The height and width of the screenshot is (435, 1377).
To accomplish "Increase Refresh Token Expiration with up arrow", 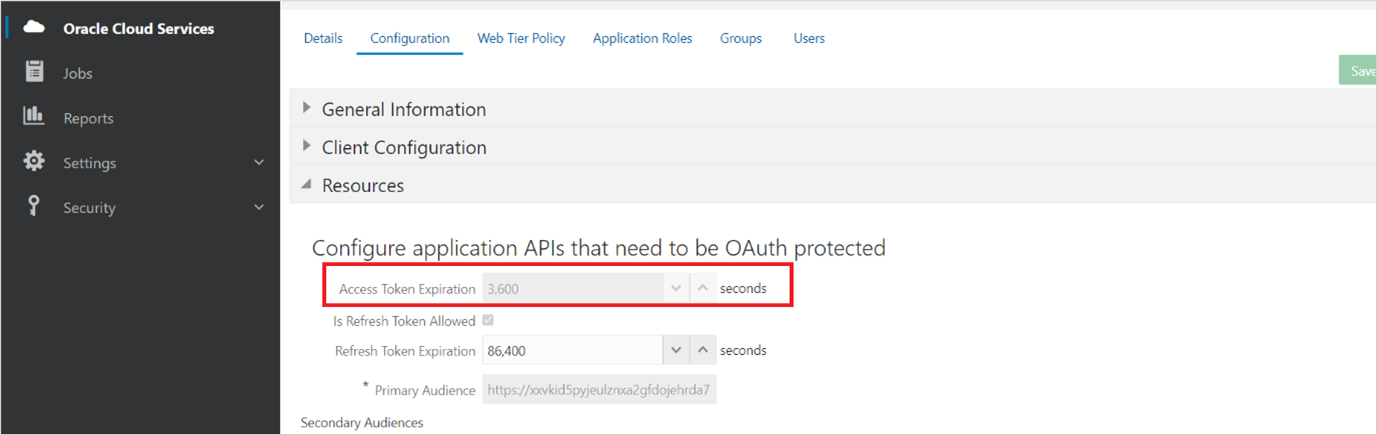I will (x=703, y=350).
